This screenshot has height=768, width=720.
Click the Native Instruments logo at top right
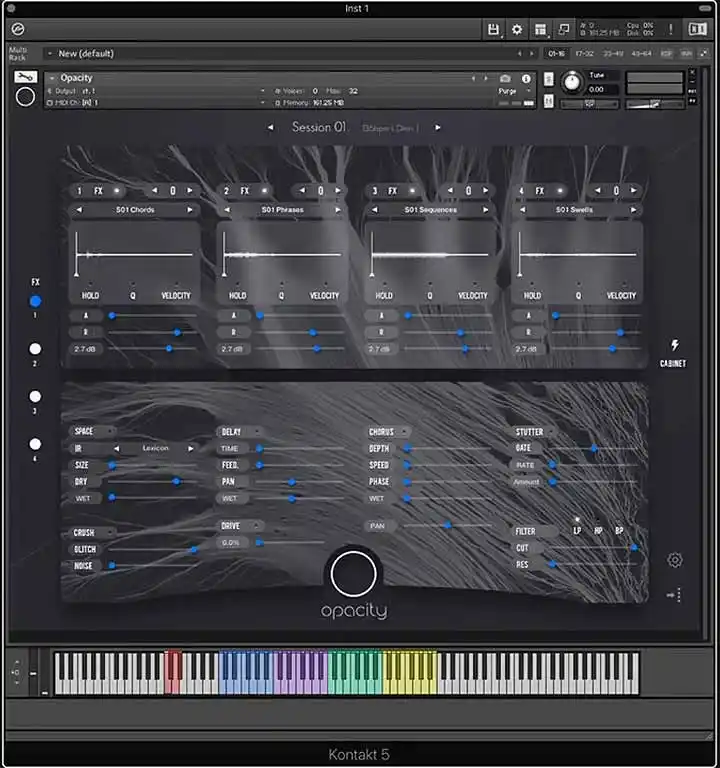pyautogui.click(x=697, y=29)
